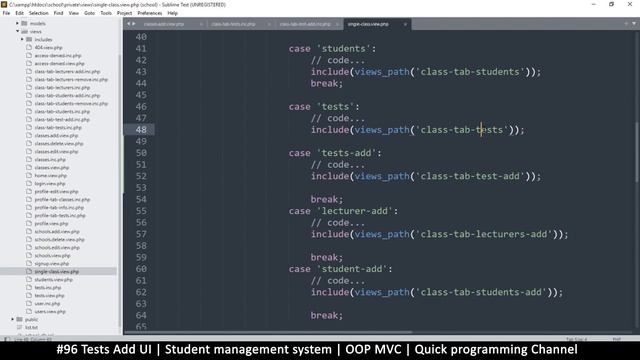Open schools.delete.view.php in the sidebar
The image size is (640, 360).
pos(59,239)
